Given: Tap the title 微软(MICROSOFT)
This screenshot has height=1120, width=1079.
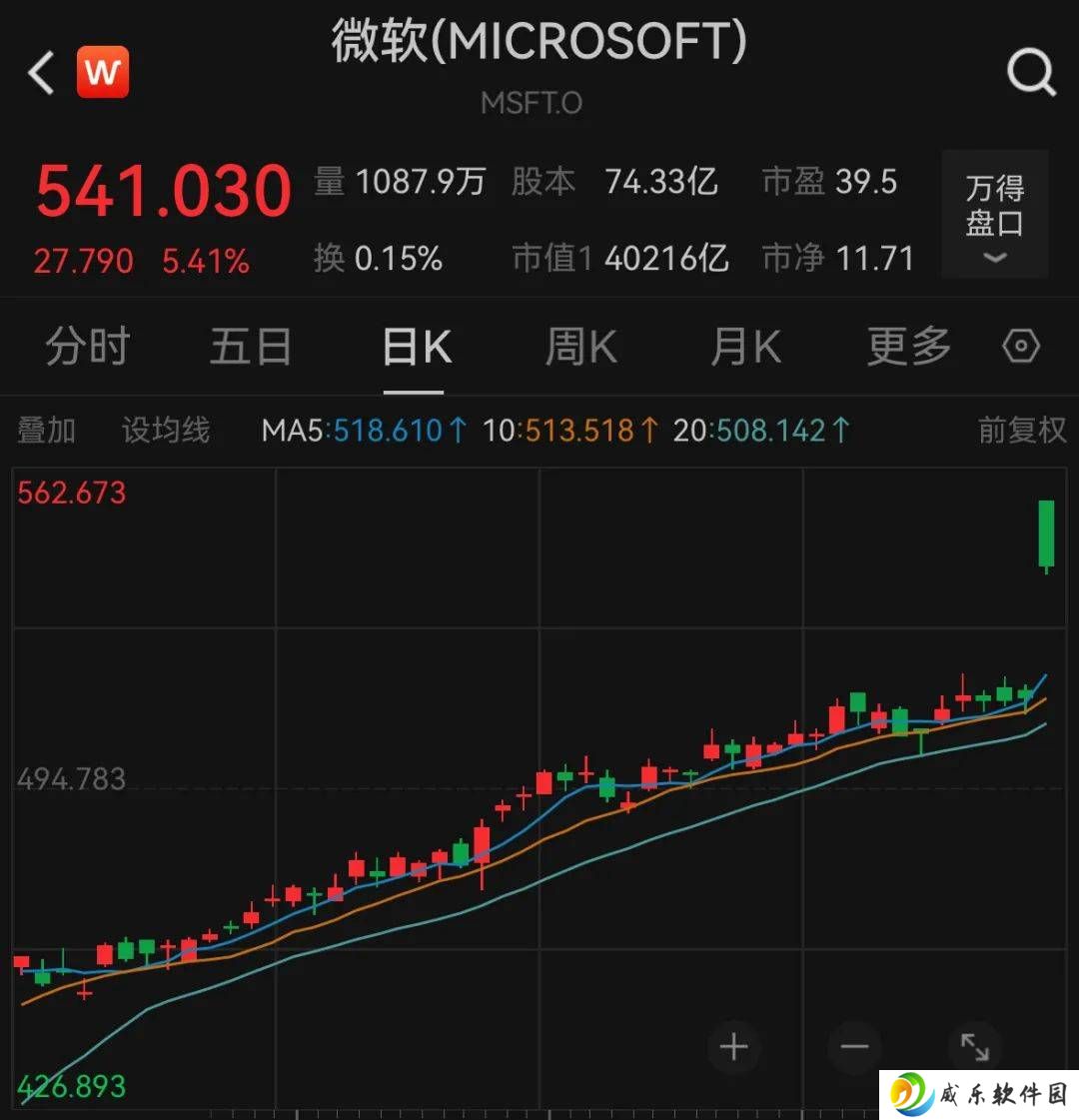Looking at the screenshot, I should [539, 41].
